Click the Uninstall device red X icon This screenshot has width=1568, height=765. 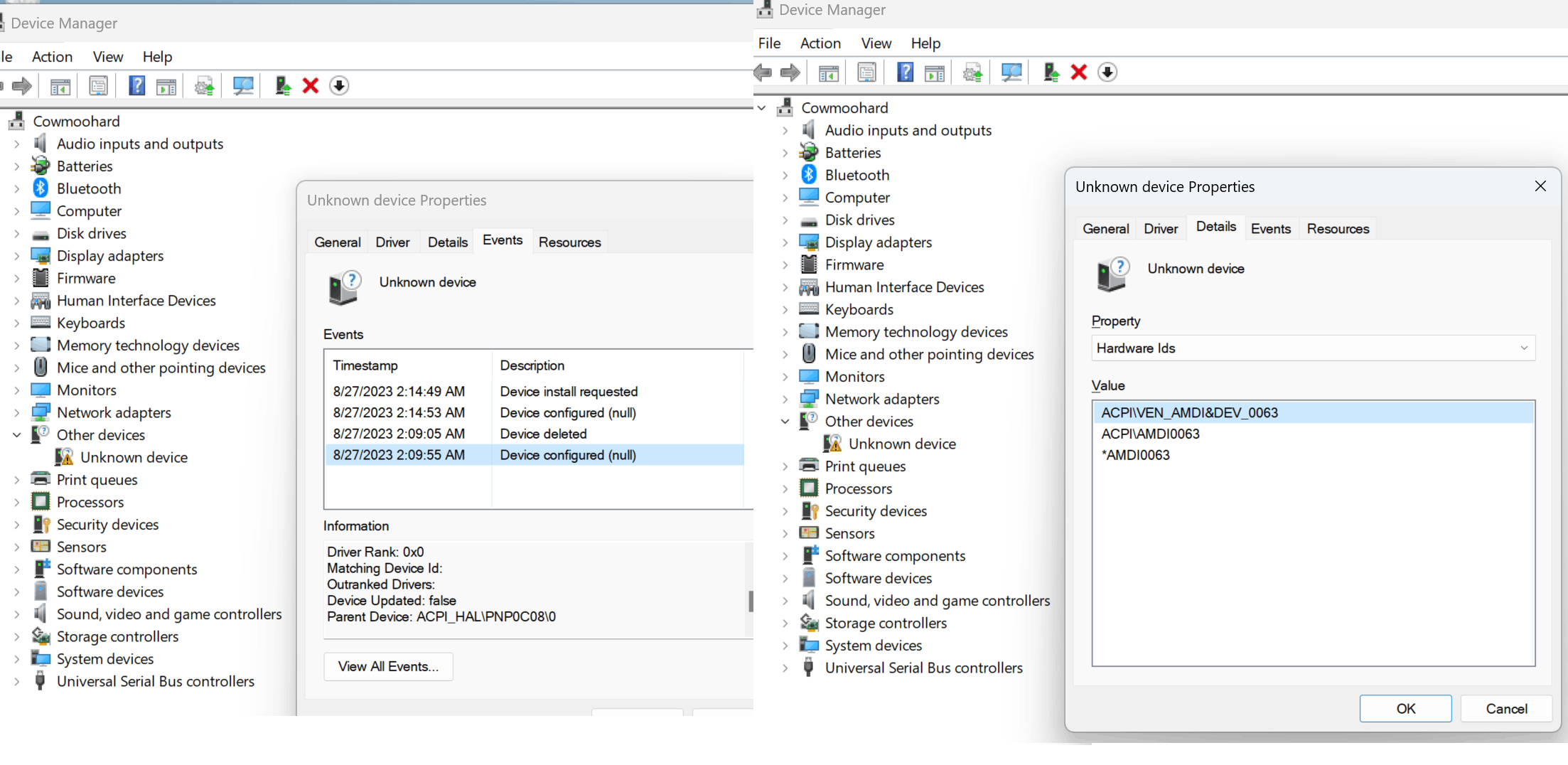[1078, 72]
